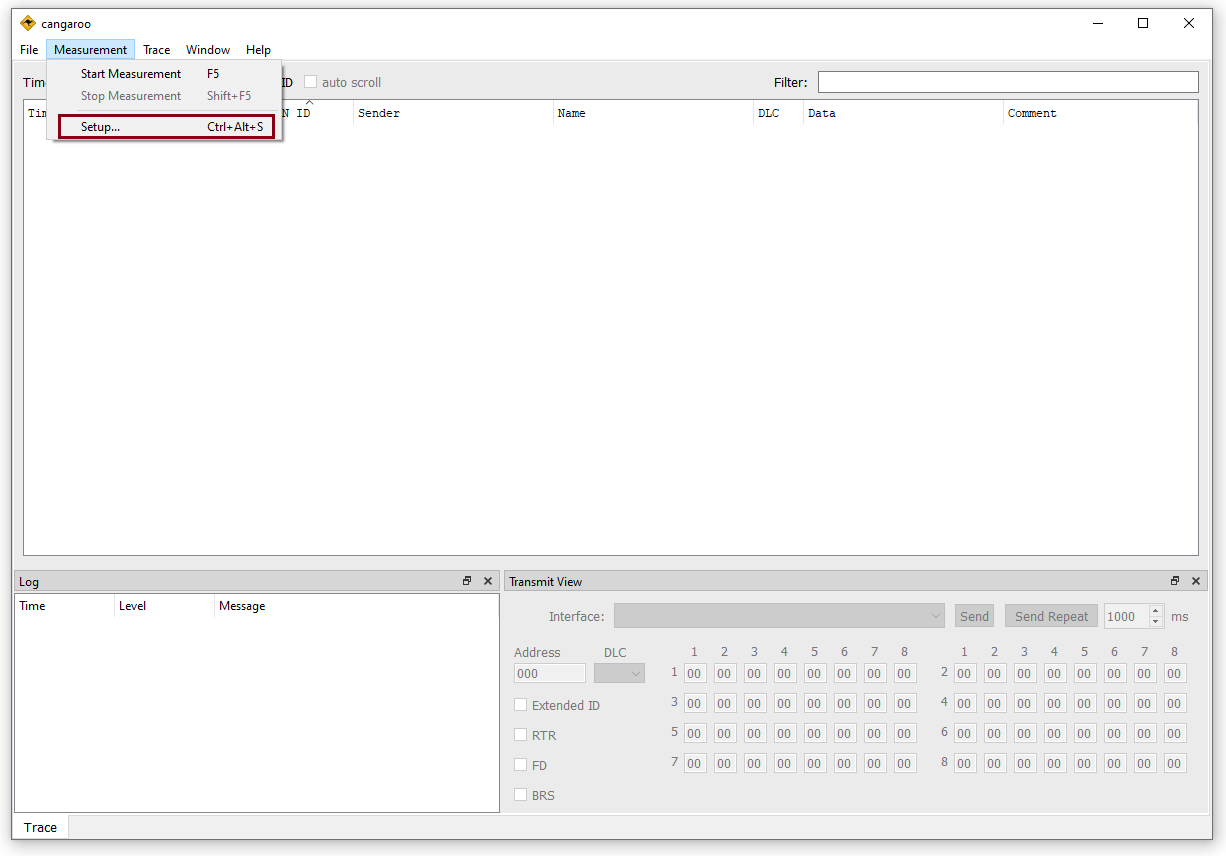
Task: Enable the auto scroll checkbox
Action: (310, 82)
